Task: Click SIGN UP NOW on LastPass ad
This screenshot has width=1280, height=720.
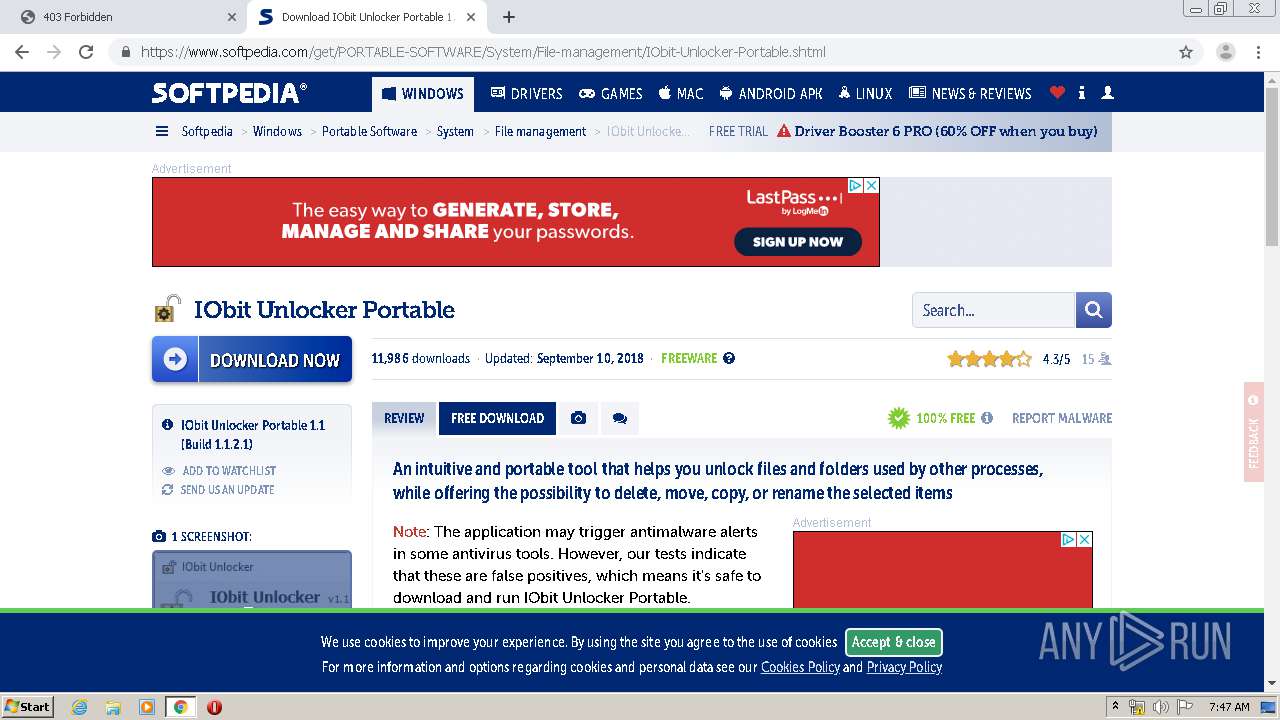Action: [x=797, y=241]
